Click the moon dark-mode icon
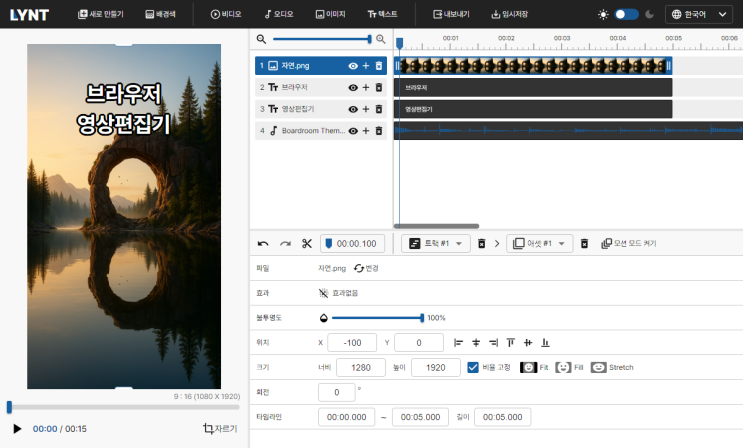The height and width of the screenshot is (448, 743). point(650,14)
